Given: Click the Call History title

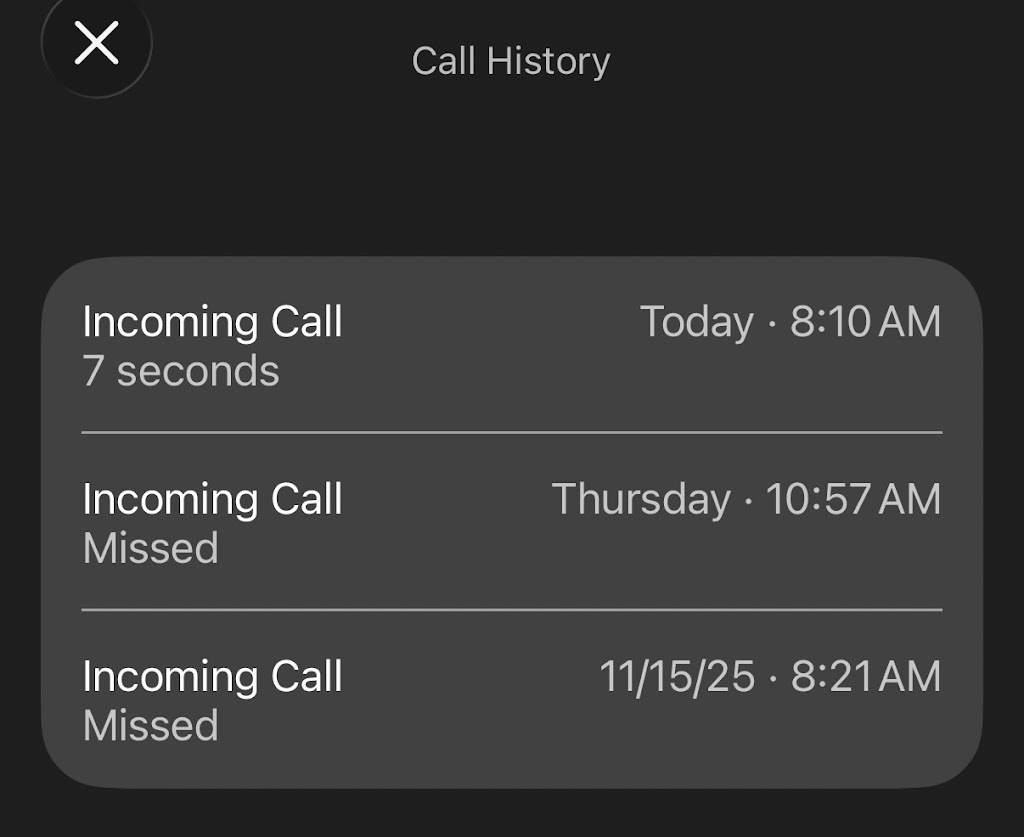Looking at the screenshot, I should coord(510,61).
